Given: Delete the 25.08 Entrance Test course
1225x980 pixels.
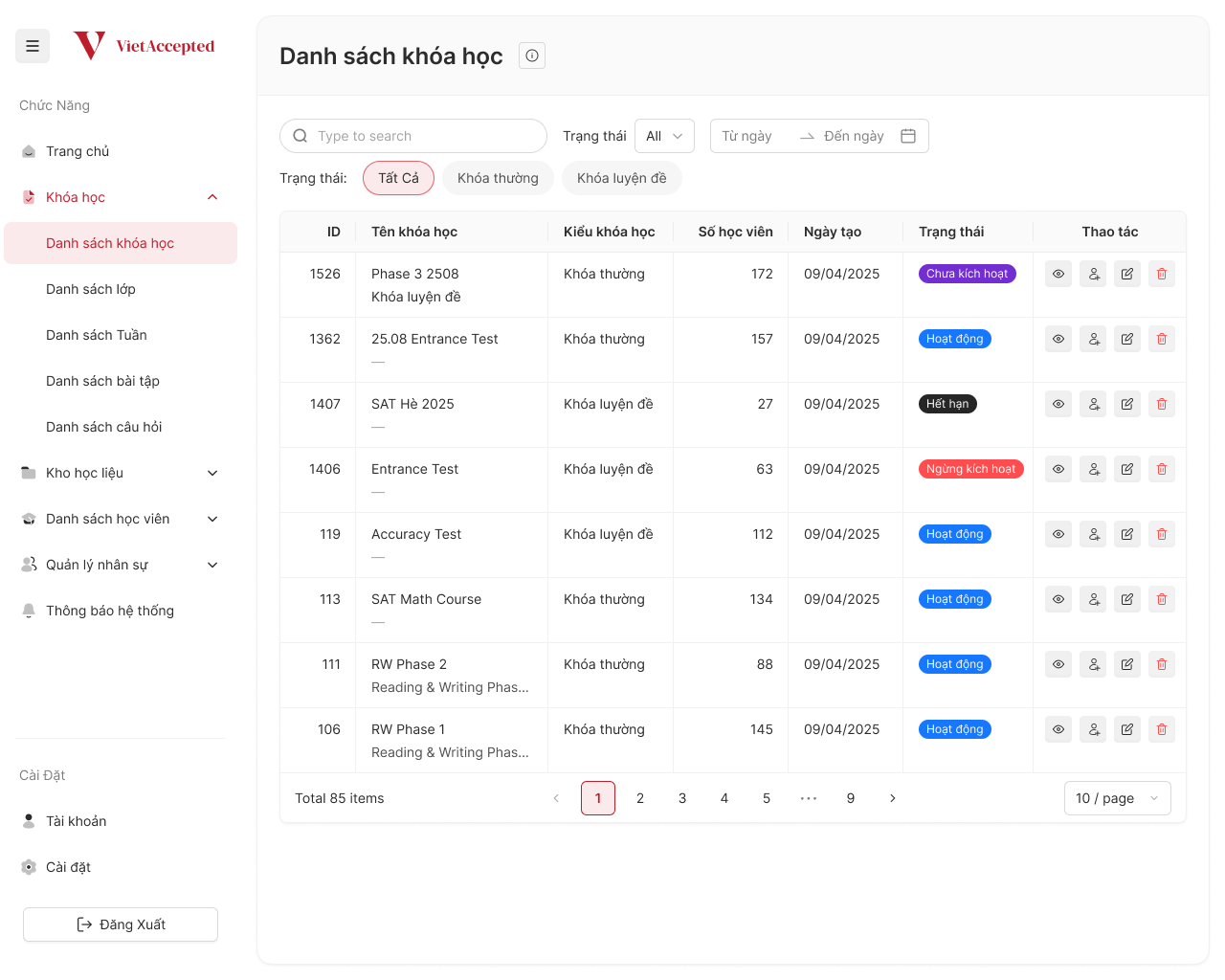Looking at the screenshot, I should tap(1162, 339).
